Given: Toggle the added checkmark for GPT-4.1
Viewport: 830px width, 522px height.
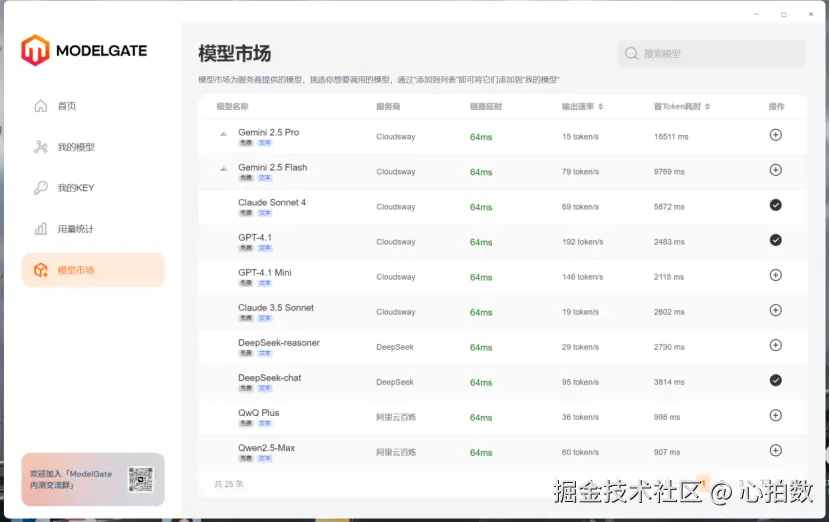Looking at the screenshot, I should (x=775, y=240).
